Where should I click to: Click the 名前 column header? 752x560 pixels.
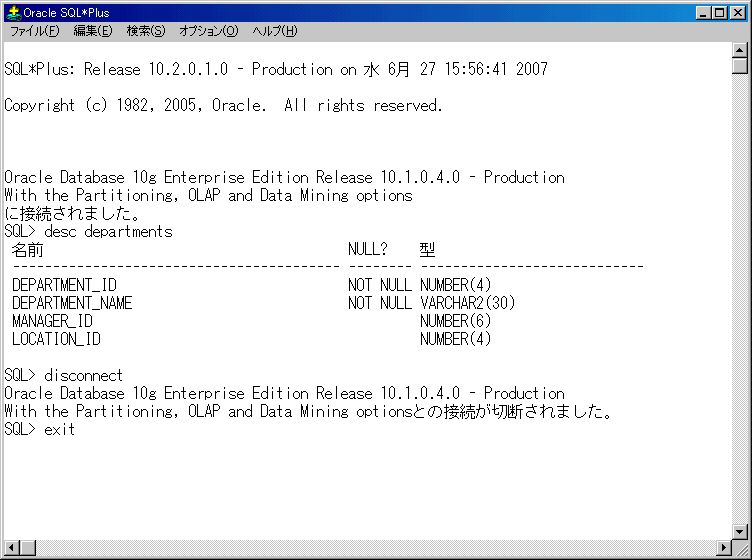pos(27,249)
